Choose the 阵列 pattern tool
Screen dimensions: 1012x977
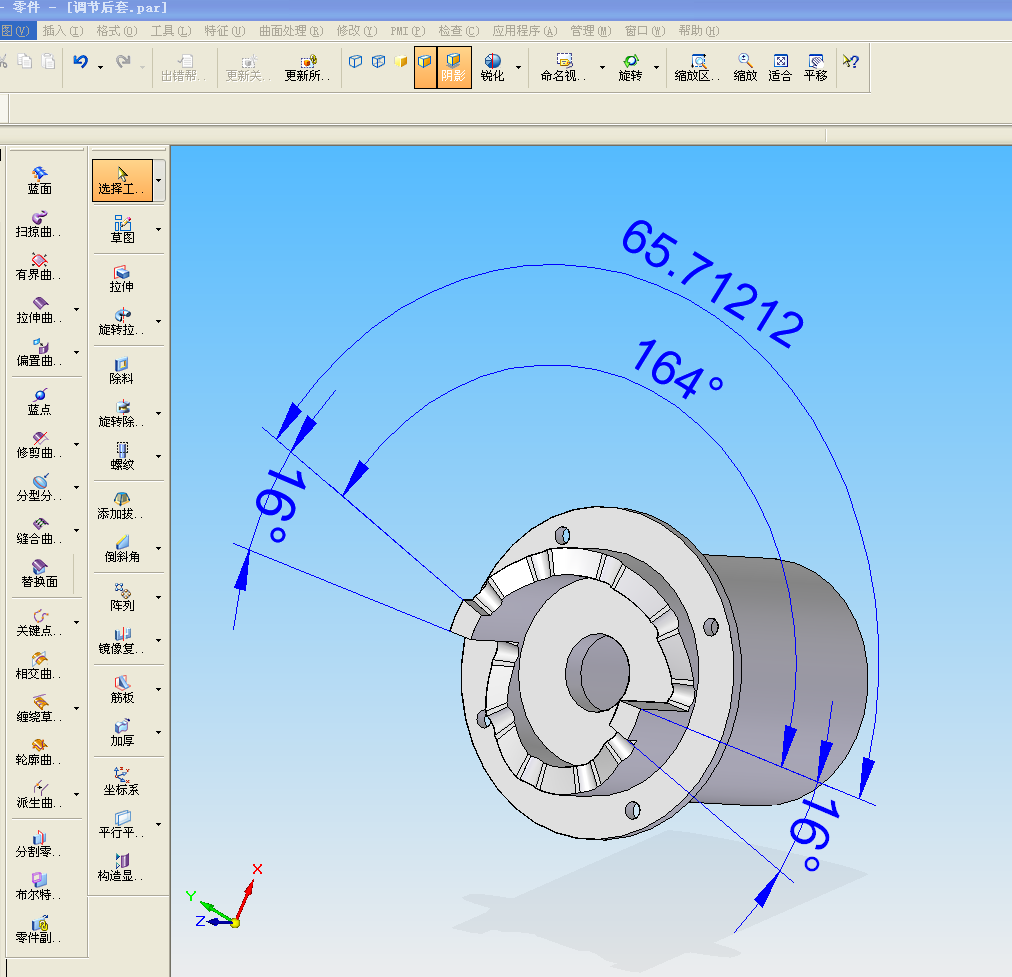click(122, 598)
